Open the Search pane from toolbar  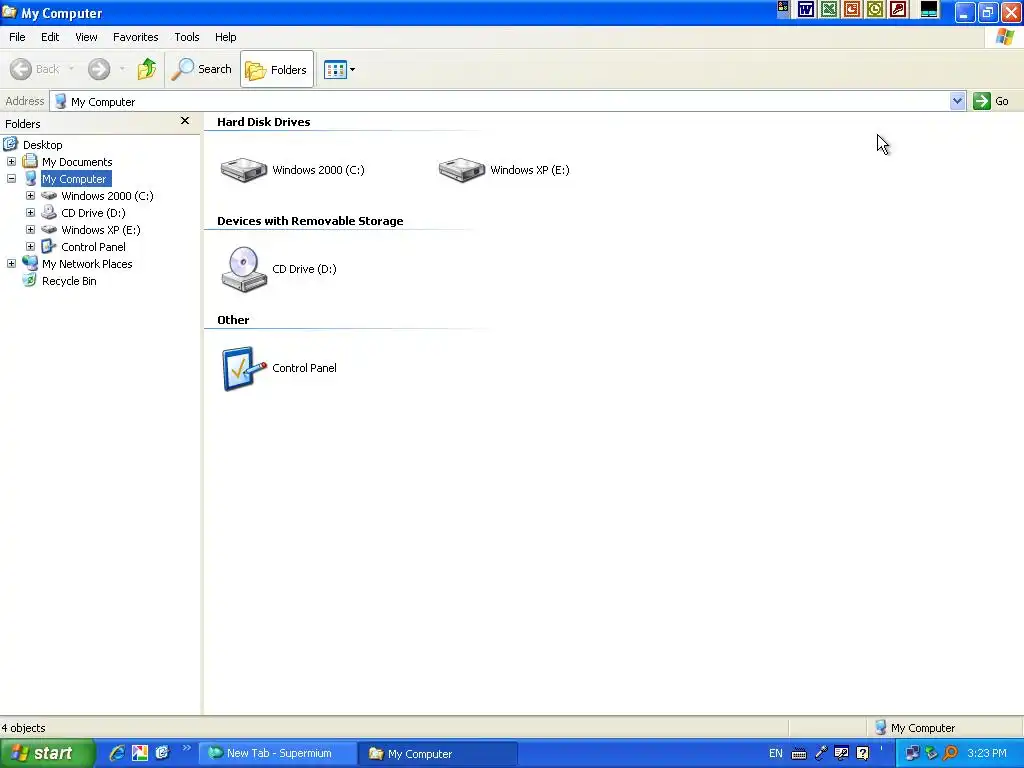point(201,69)
